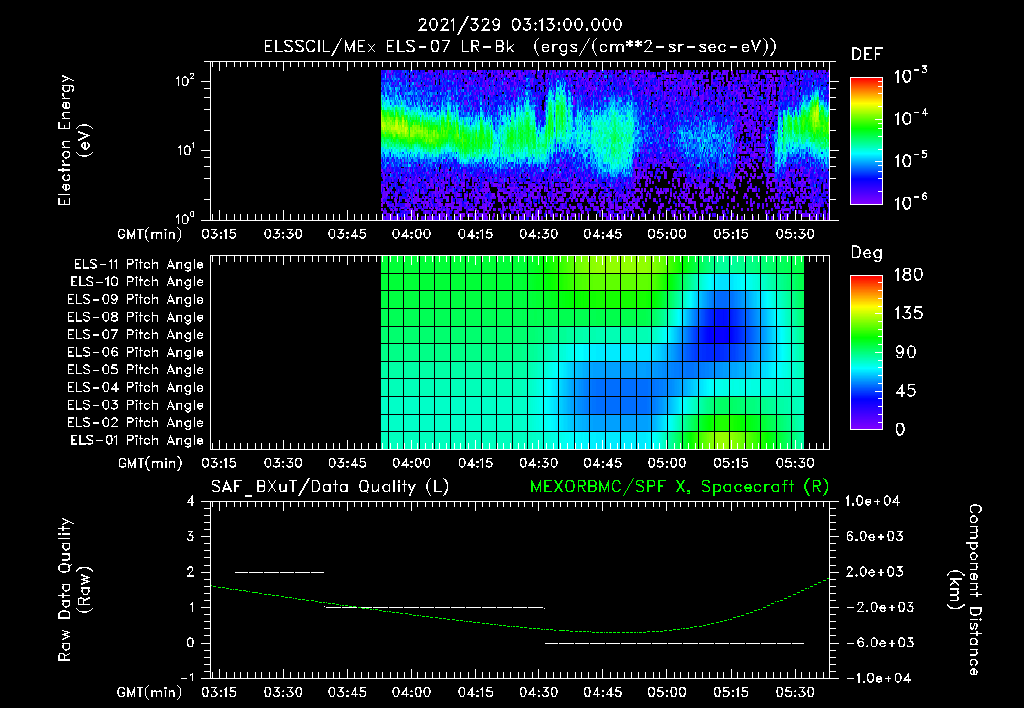
Task: Select the Electron Energy (eV) axis label
Action: pyautogui.click(x=74, y=140)
